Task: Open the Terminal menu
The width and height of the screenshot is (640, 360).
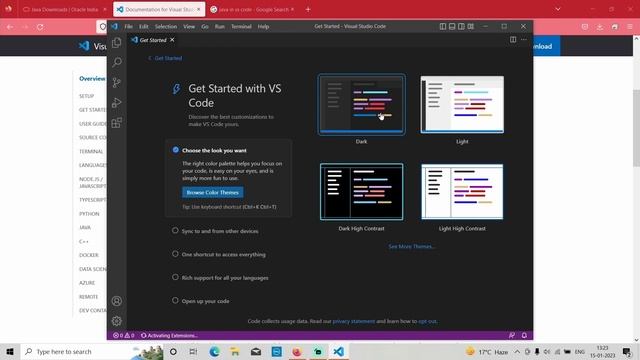Action: coord(241,26)
